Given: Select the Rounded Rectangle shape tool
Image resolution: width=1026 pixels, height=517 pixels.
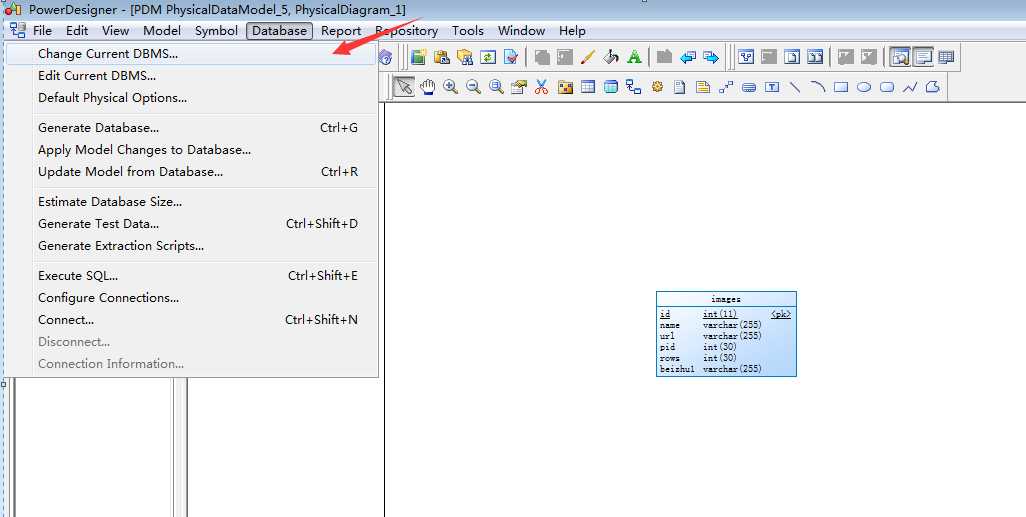Looking at the screenshot, I should (x=887, y=86).
